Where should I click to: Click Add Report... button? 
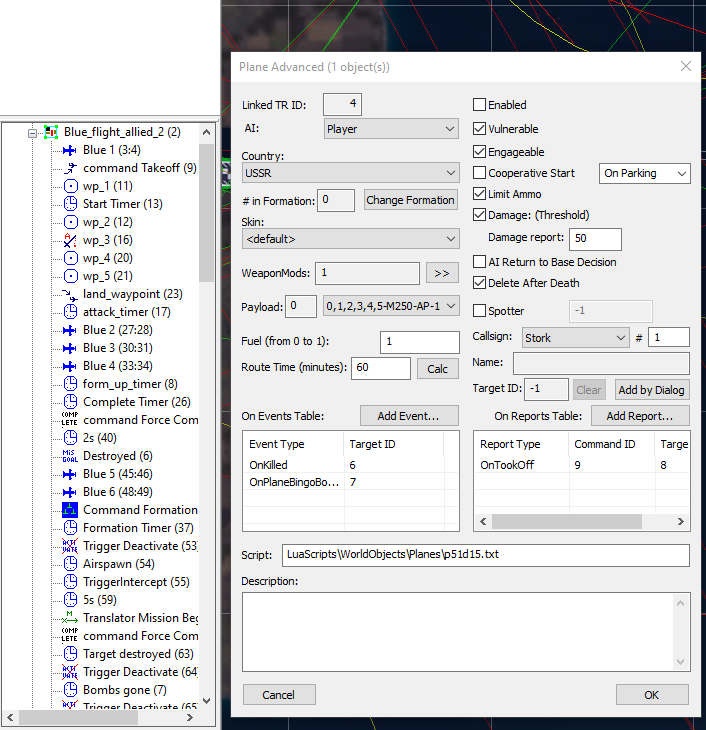coord(640,416)
